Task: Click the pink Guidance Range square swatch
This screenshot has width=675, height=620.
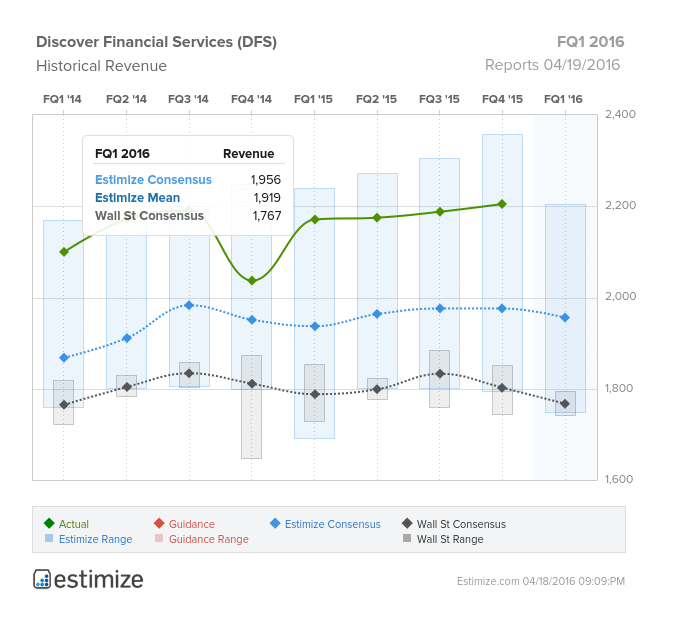Action: [159, 538]
